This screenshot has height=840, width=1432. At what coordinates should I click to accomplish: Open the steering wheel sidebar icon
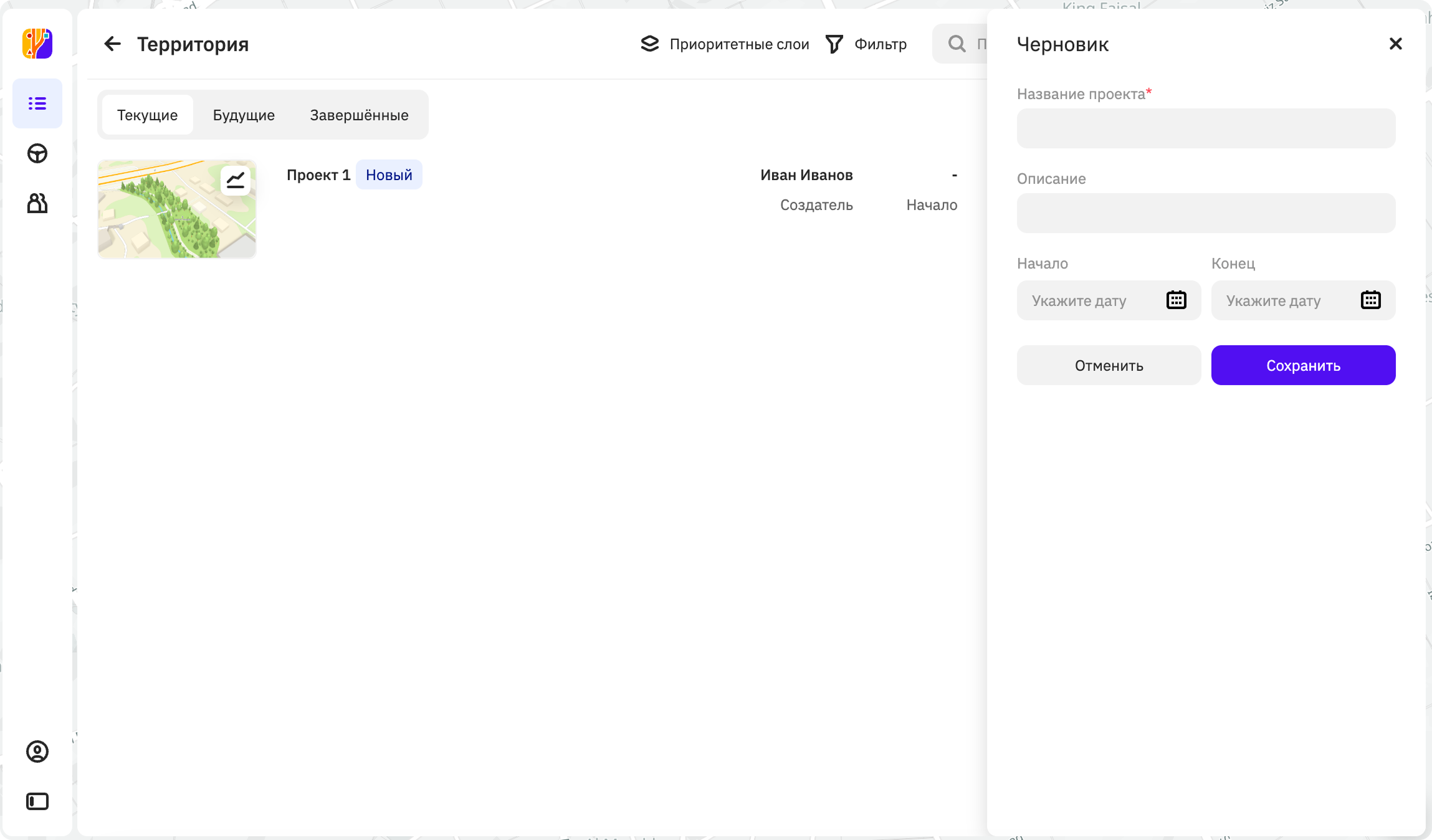[x=37, y=153]
